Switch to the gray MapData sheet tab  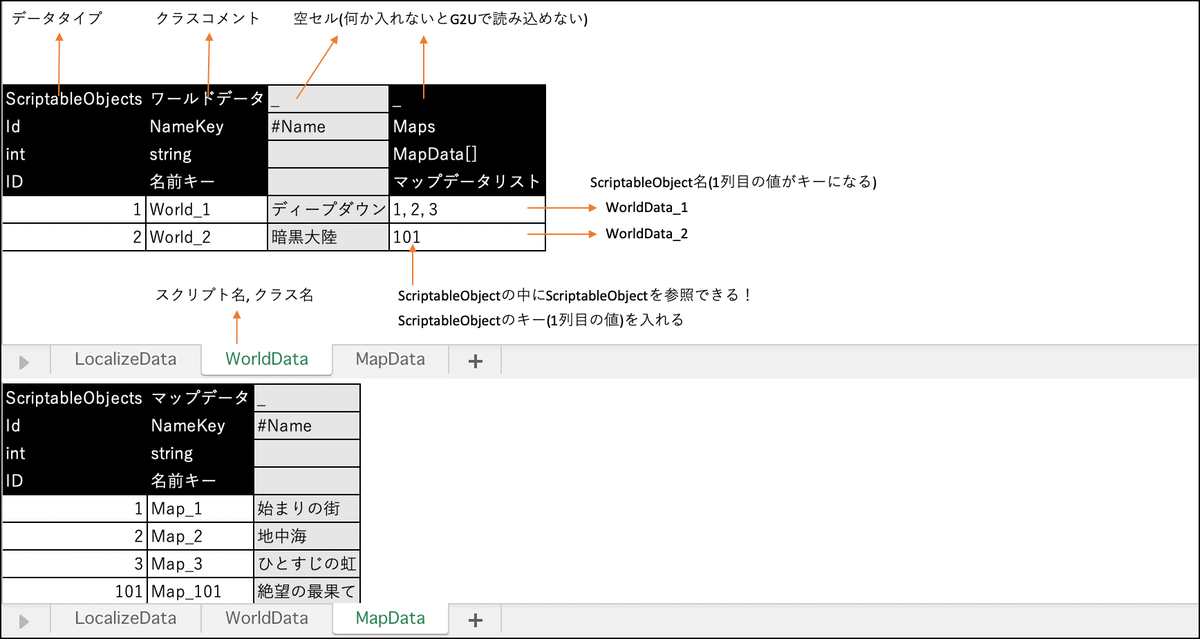[x=390, y=359]
